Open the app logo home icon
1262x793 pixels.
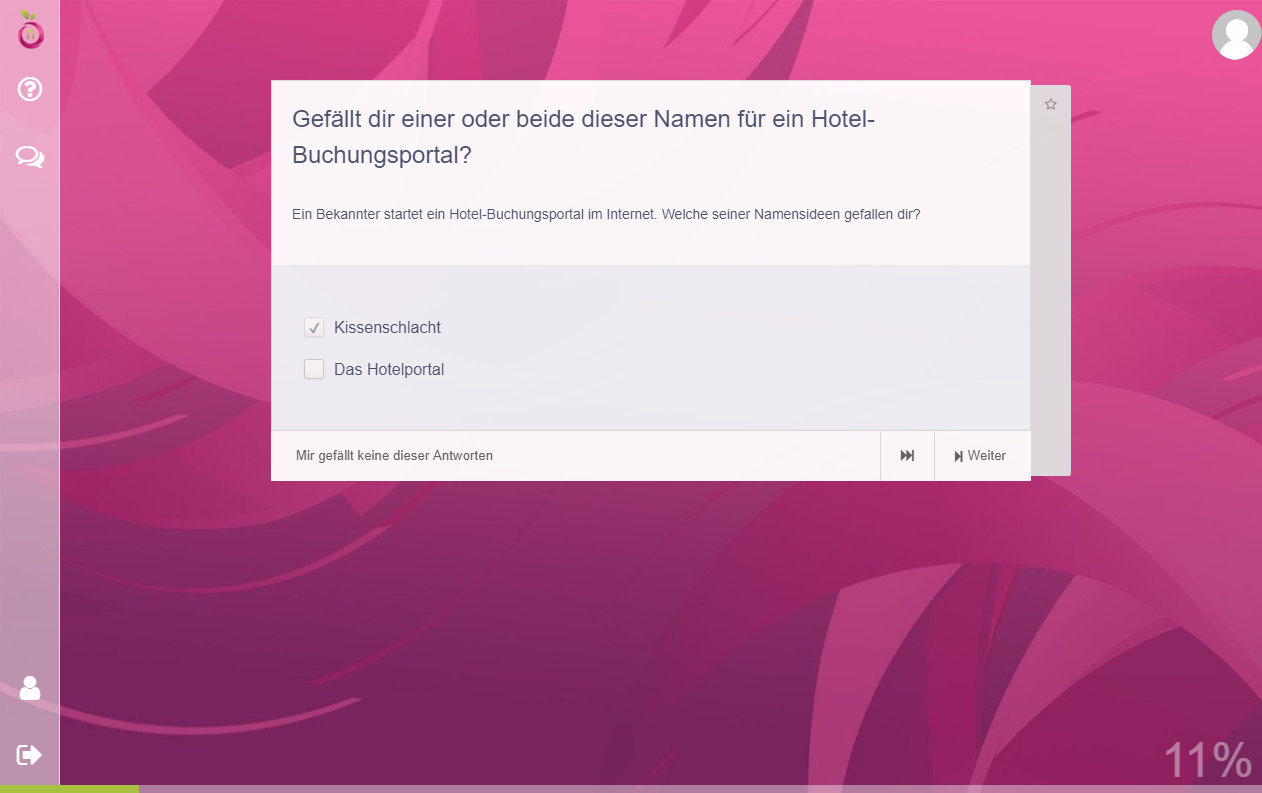click(31, 30)
